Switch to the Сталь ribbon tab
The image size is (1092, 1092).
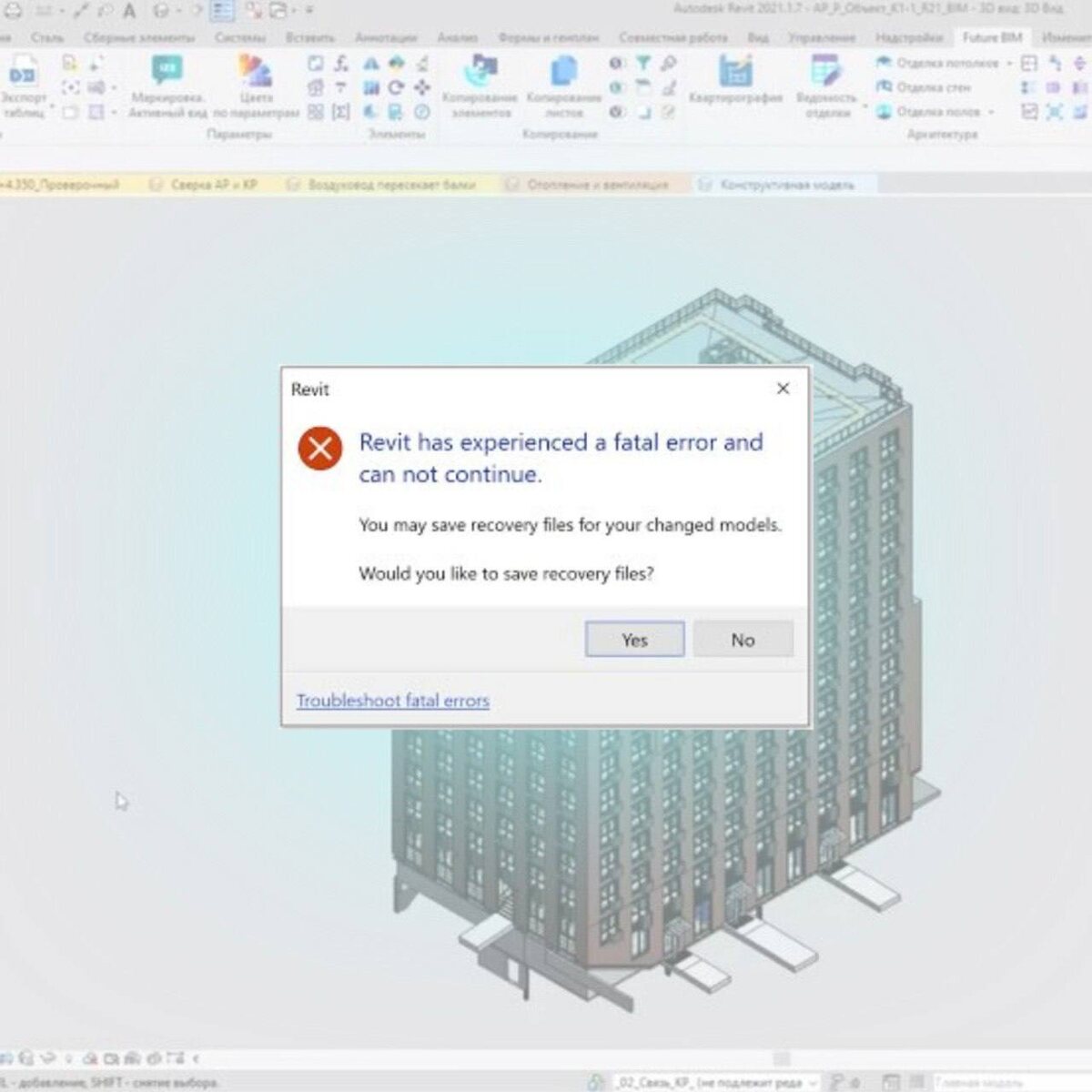(x=47, y=37)
